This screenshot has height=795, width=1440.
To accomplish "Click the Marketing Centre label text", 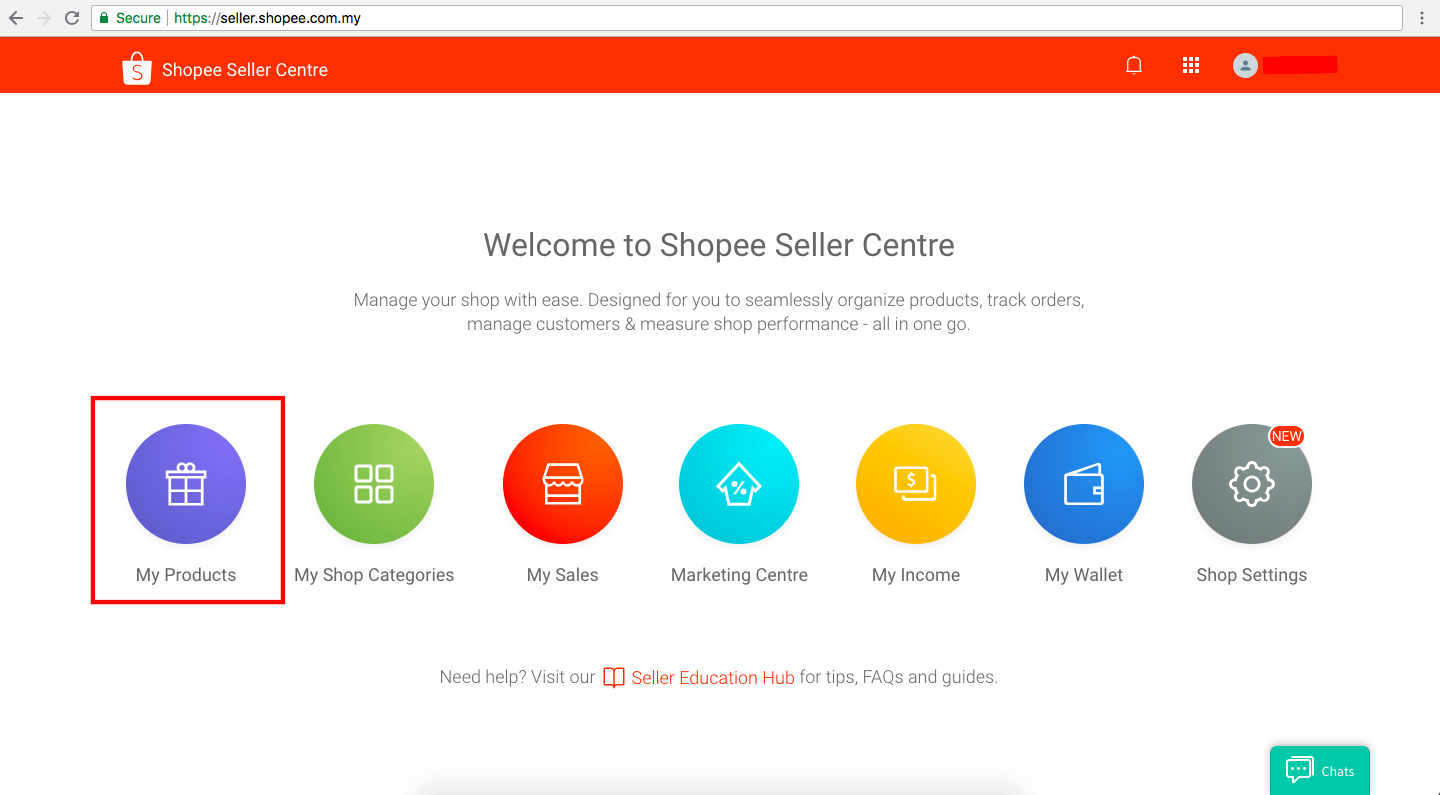I will point(739,575).
